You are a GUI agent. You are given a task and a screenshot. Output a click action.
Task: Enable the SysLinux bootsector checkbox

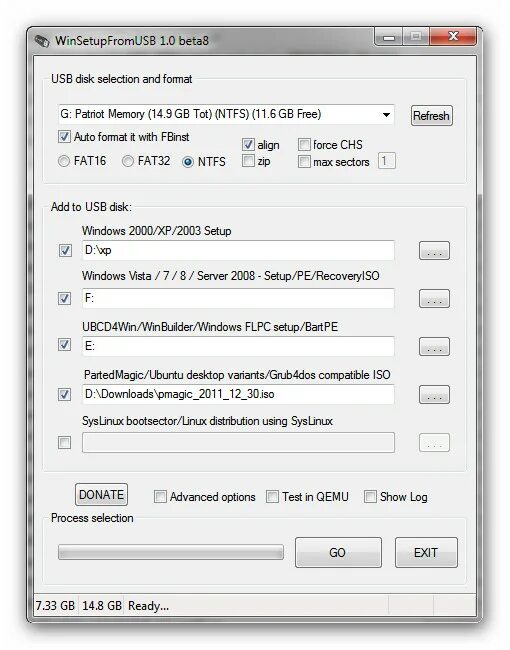pyautogui.click(x=64, y=442)
